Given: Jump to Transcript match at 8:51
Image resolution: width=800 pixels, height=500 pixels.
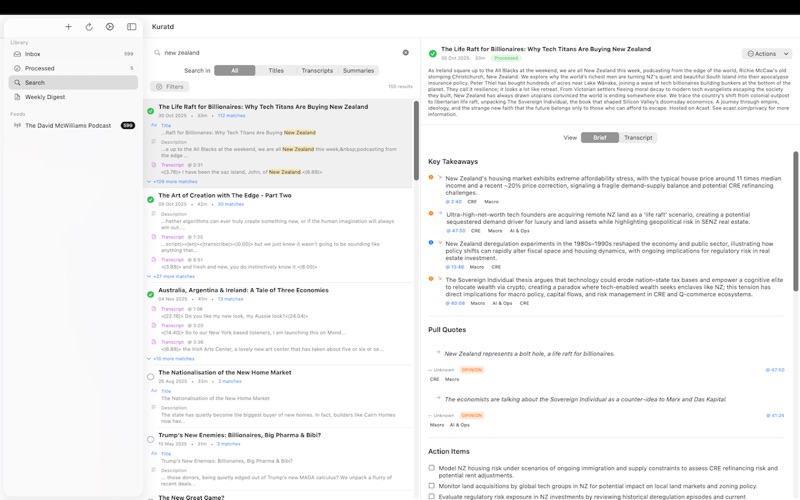Looking at the screenshot, I should pyautogui.click(x=182, y=260).
